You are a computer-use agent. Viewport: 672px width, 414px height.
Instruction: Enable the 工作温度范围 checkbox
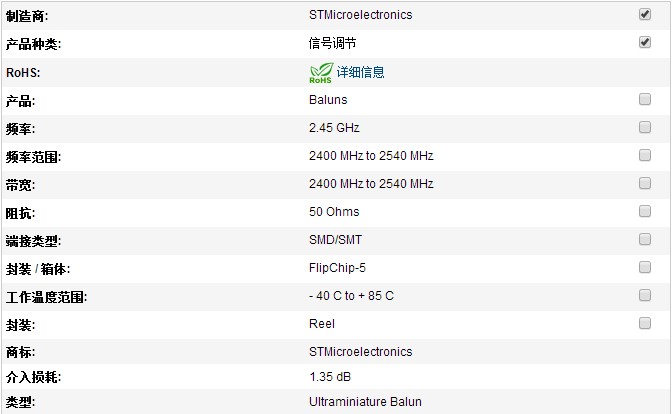click(x=645, y=295)
